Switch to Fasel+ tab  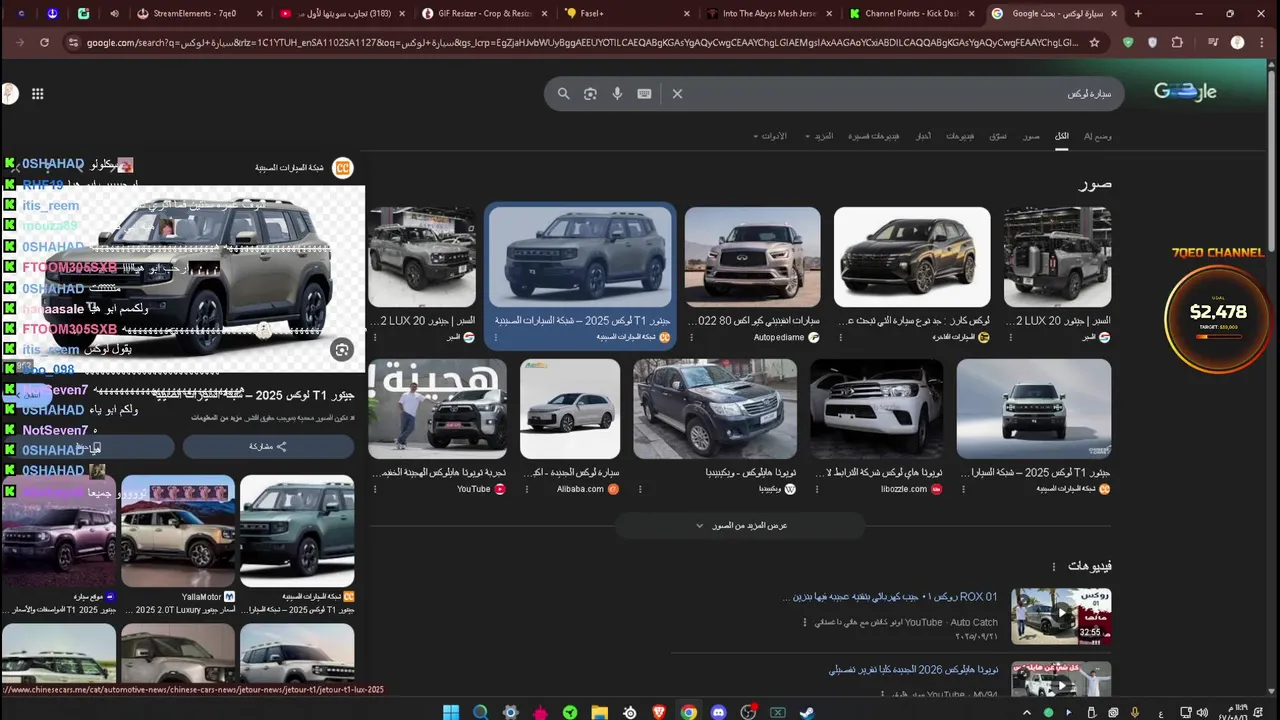click(x=627, y=14)
